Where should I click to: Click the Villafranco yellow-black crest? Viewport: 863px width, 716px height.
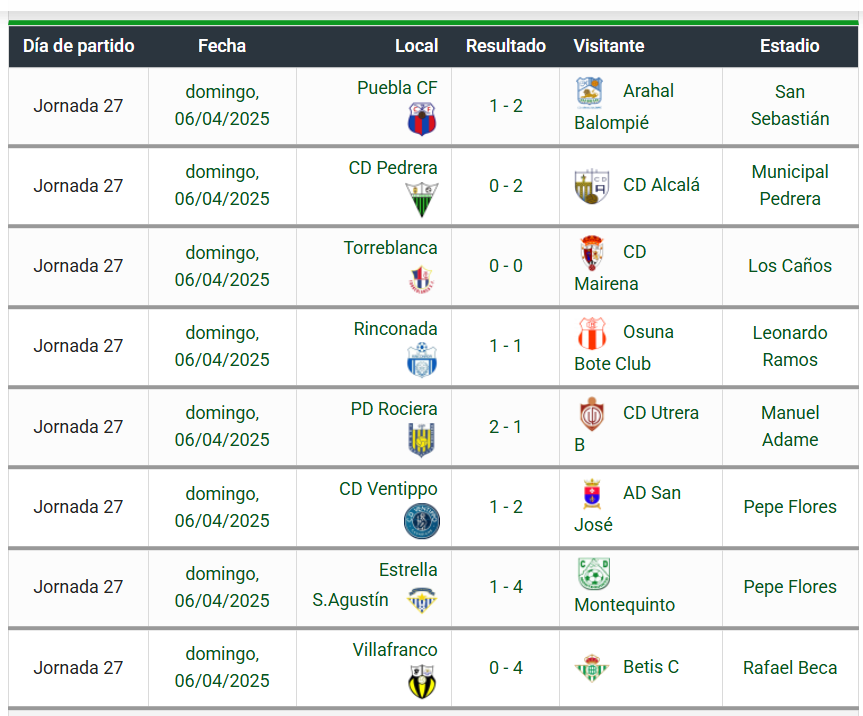(x=422, y=681)
